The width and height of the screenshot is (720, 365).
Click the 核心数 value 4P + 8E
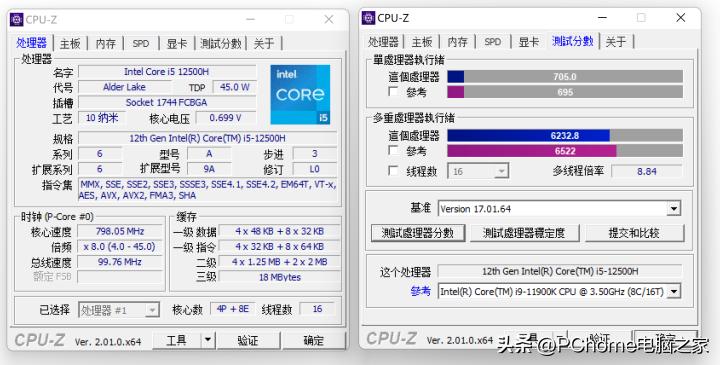(233, 309)
